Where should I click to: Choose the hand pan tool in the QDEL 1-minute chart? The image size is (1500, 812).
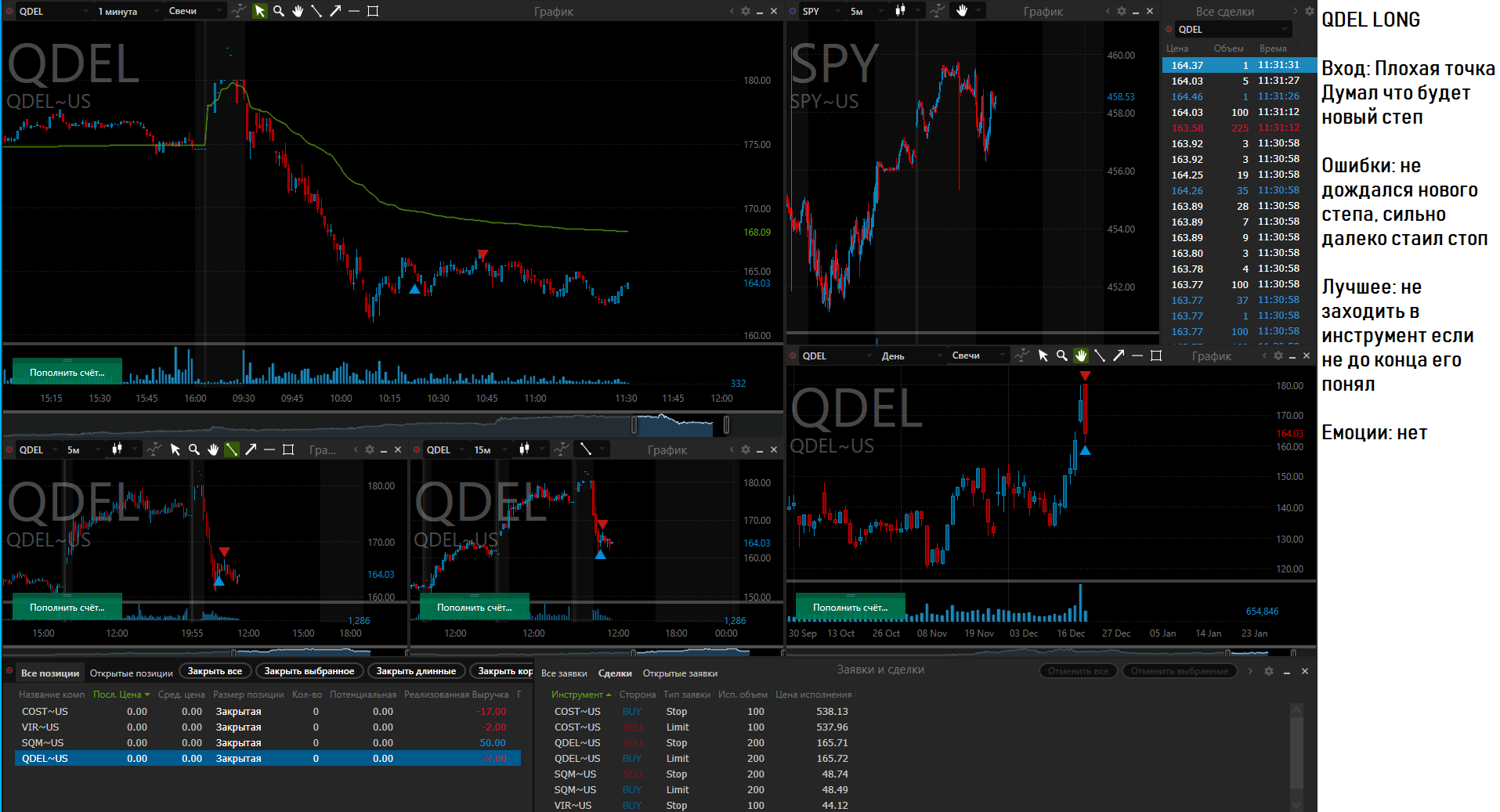point(298,11)
